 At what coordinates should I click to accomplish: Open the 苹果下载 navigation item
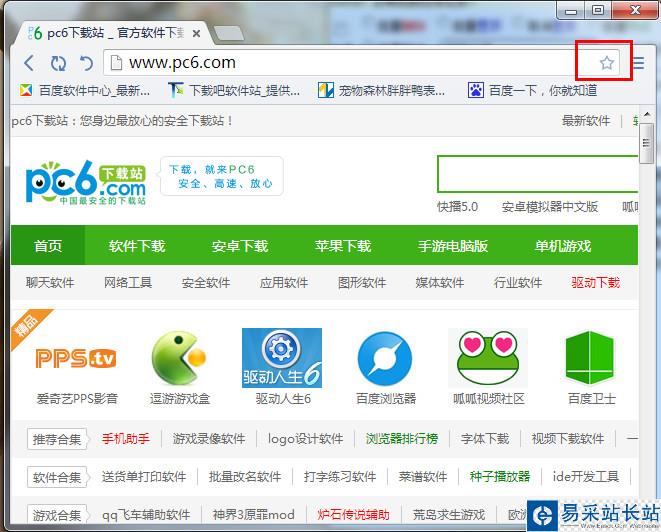pos(343,246)
